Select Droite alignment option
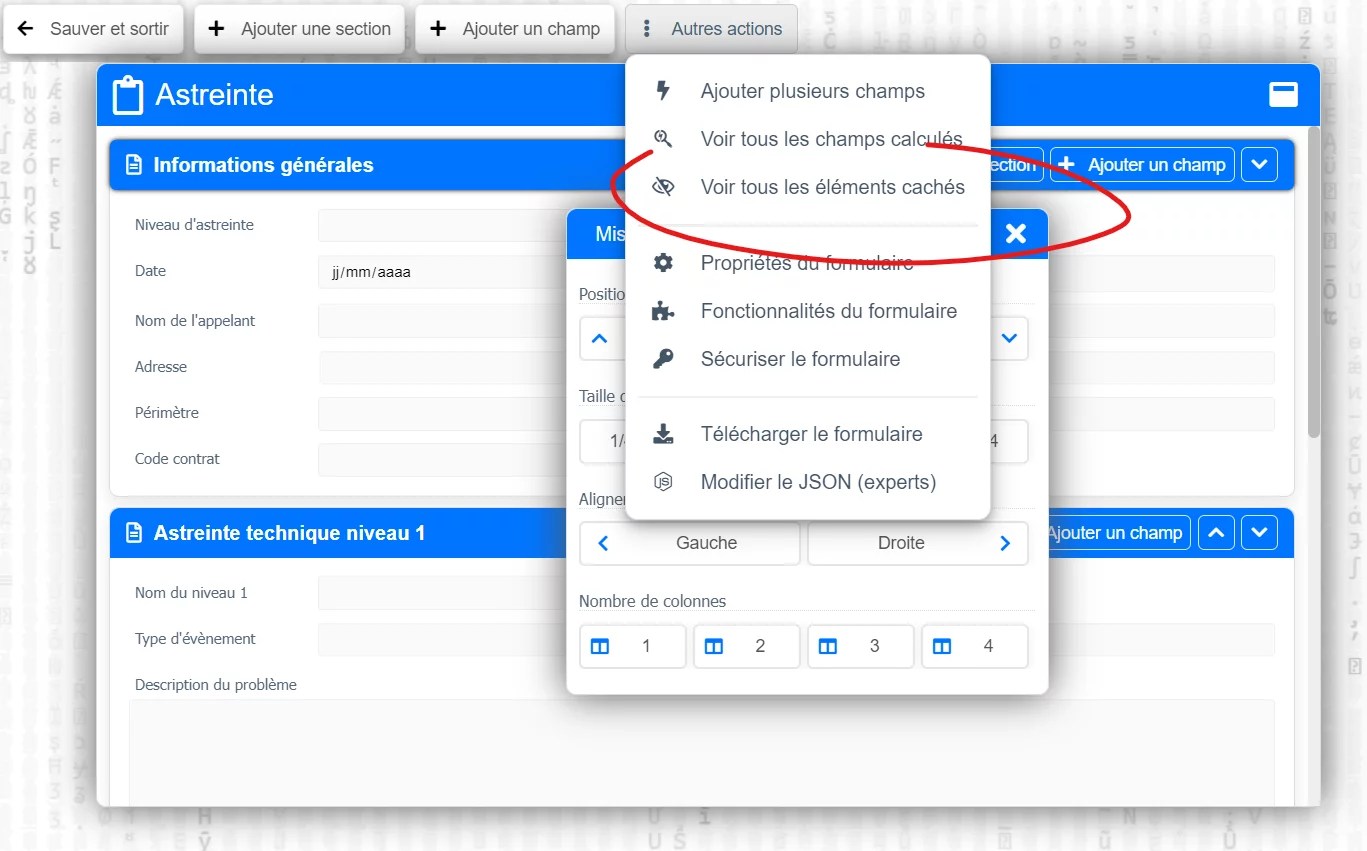The image size is (1367, 851). coord(917,543)
